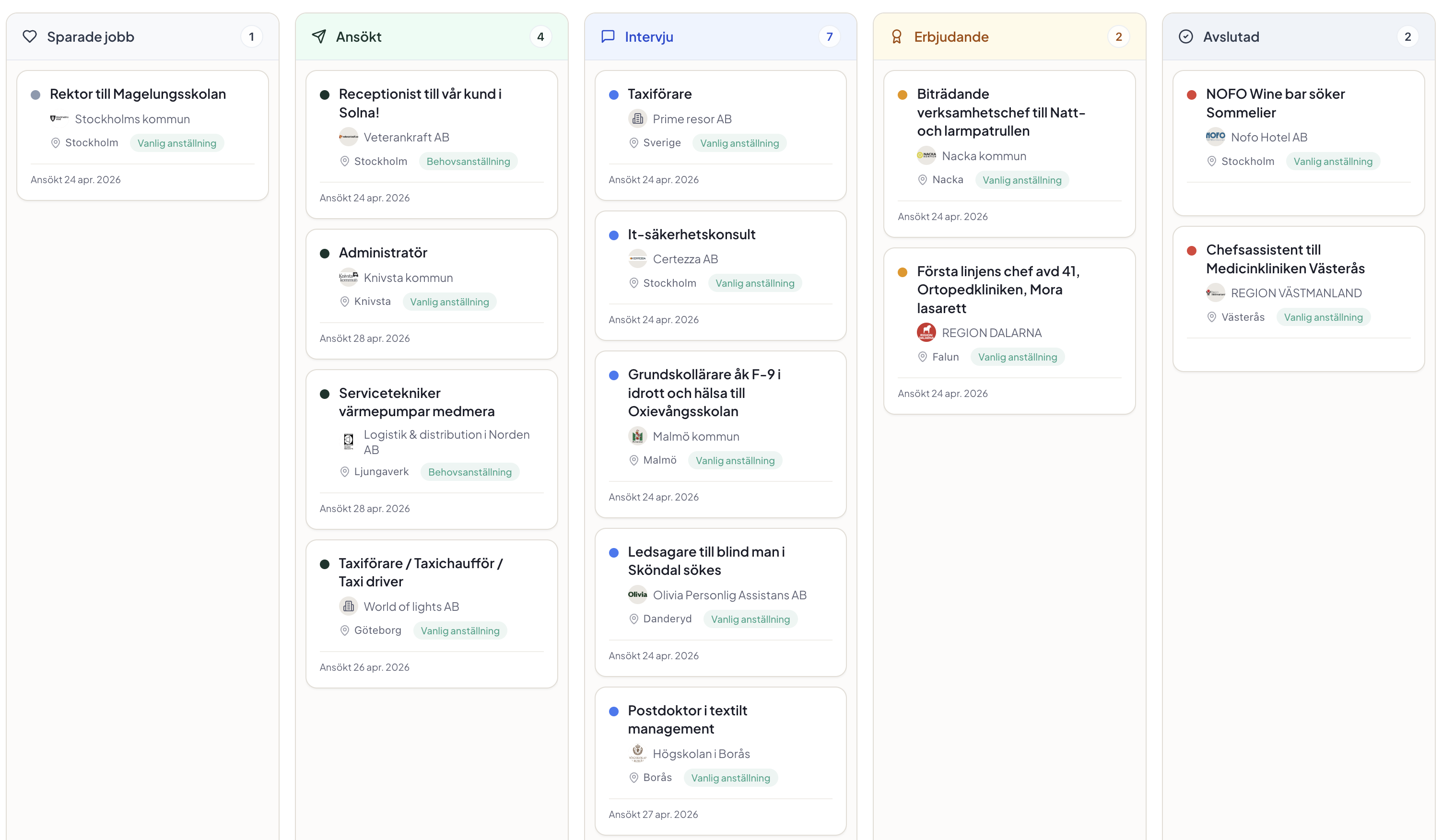This screenshot has height=840, width=1454.
Task: Click the Prime resor AB building icon
Action: [638, 119]
